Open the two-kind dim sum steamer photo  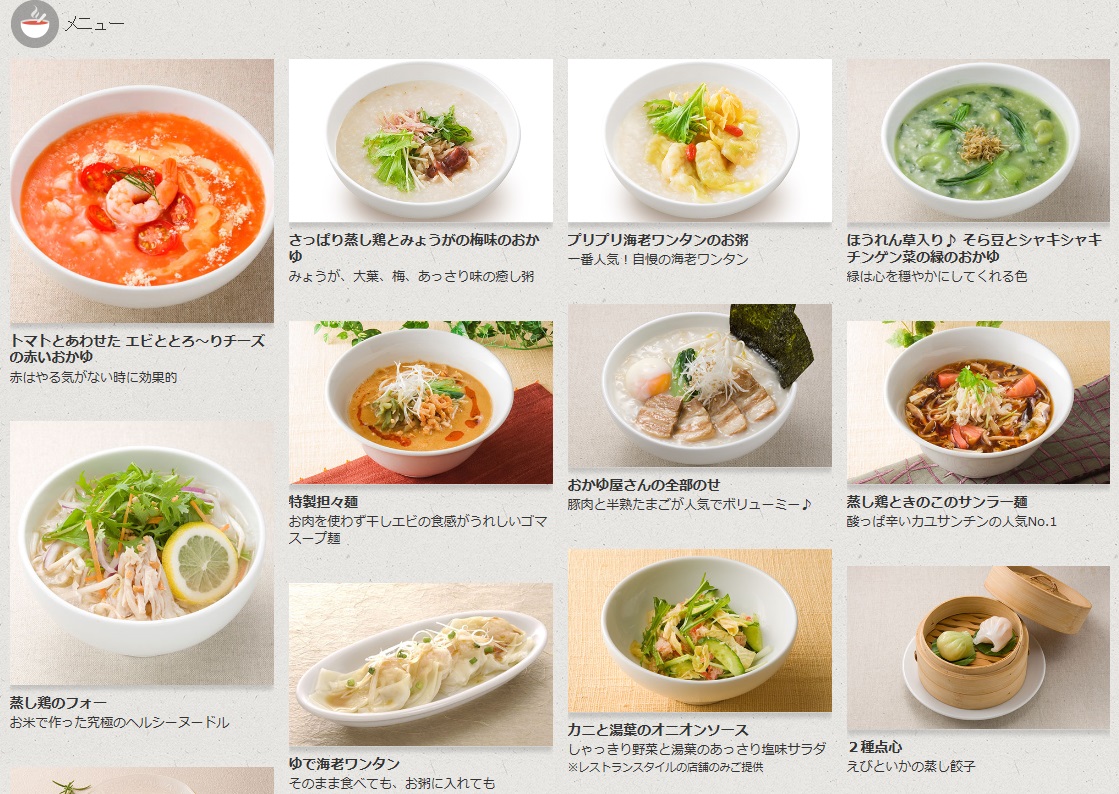tap(978, 648)
